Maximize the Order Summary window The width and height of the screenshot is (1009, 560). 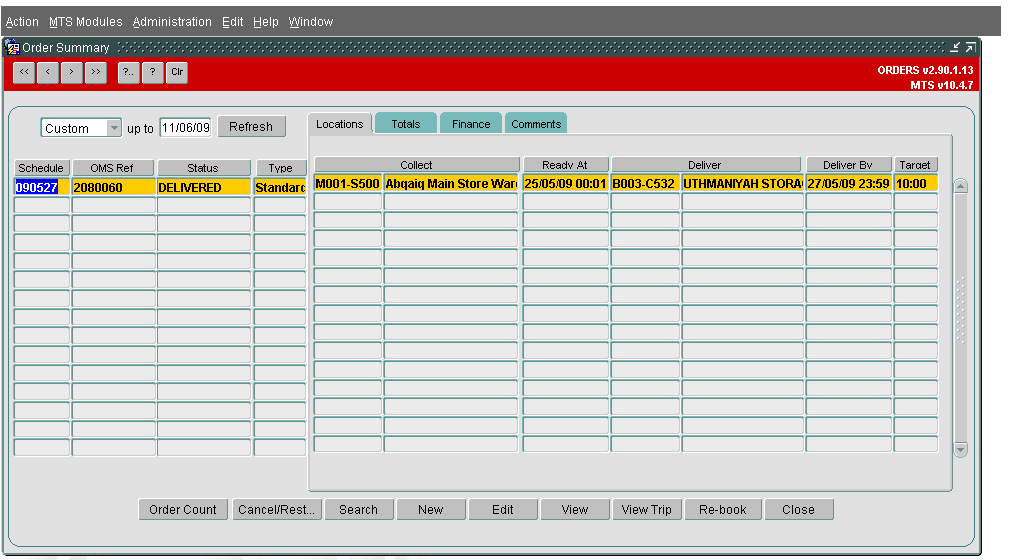[x=970, y=47]
